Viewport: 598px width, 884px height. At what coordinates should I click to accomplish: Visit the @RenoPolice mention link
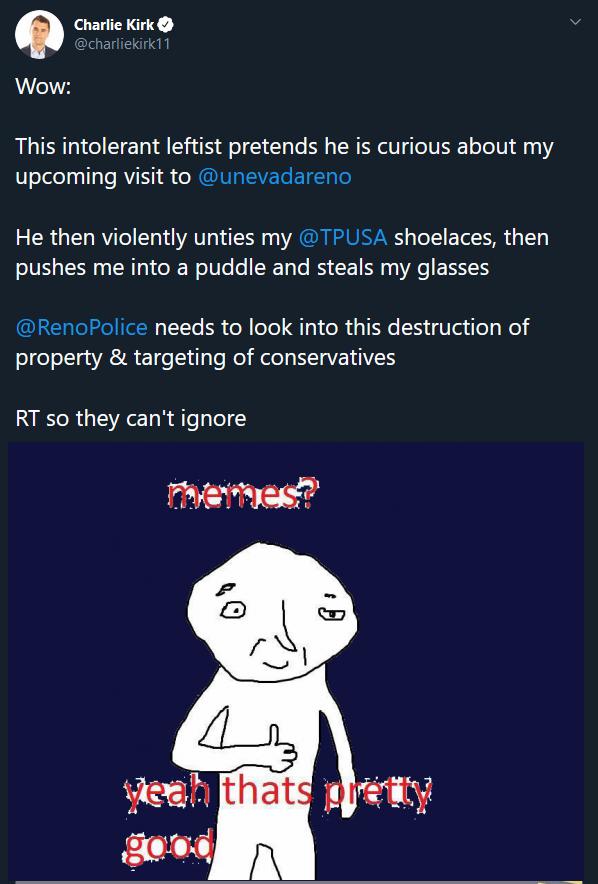click(x=82, y=327)
